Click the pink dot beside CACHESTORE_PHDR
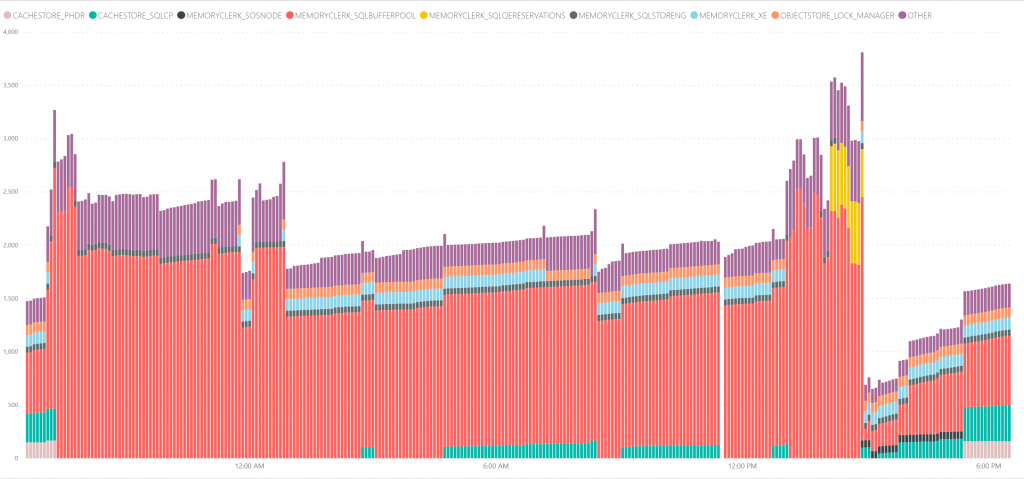 point(7,15)
